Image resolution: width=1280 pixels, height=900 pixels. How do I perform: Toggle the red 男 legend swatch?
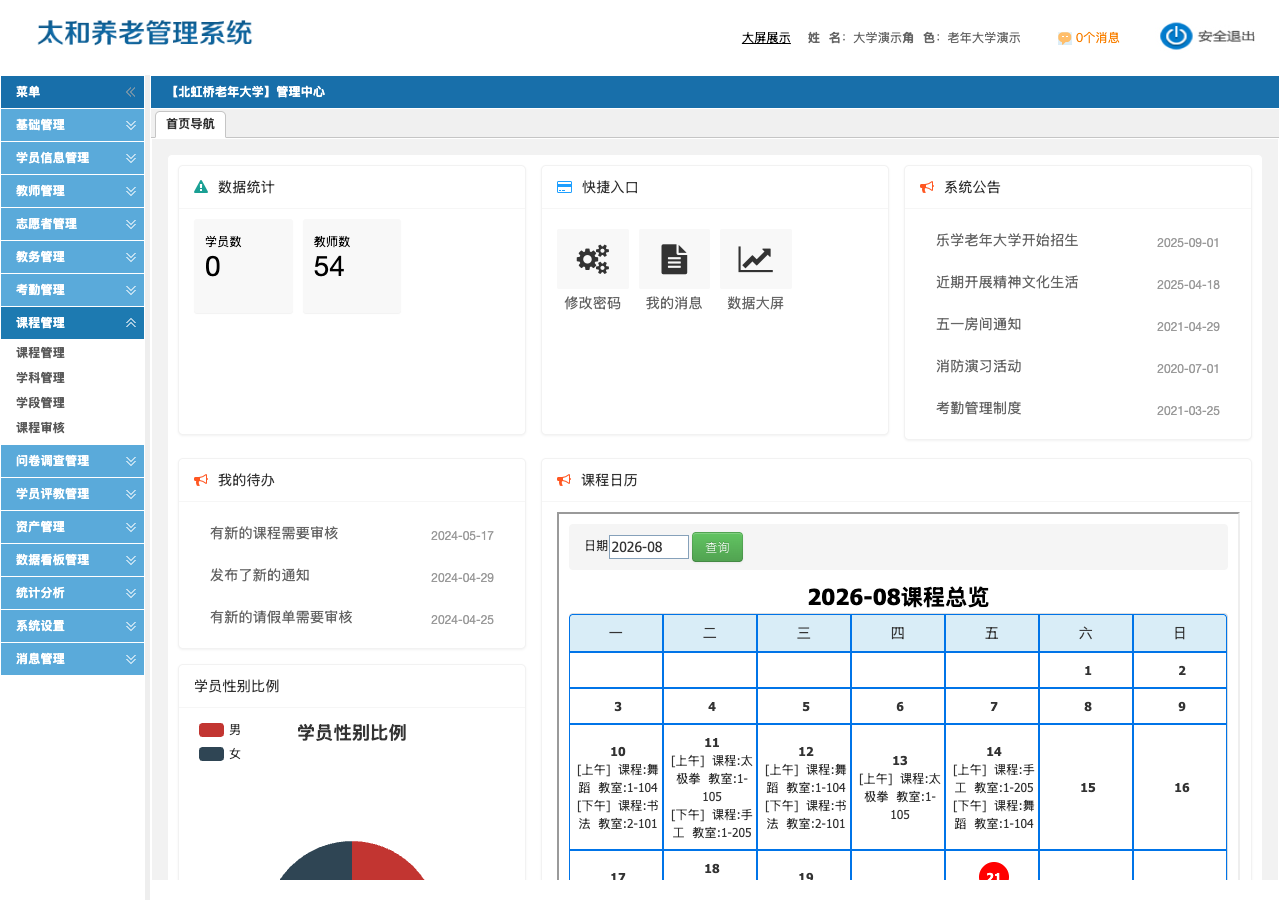click(x=211, y=730)
